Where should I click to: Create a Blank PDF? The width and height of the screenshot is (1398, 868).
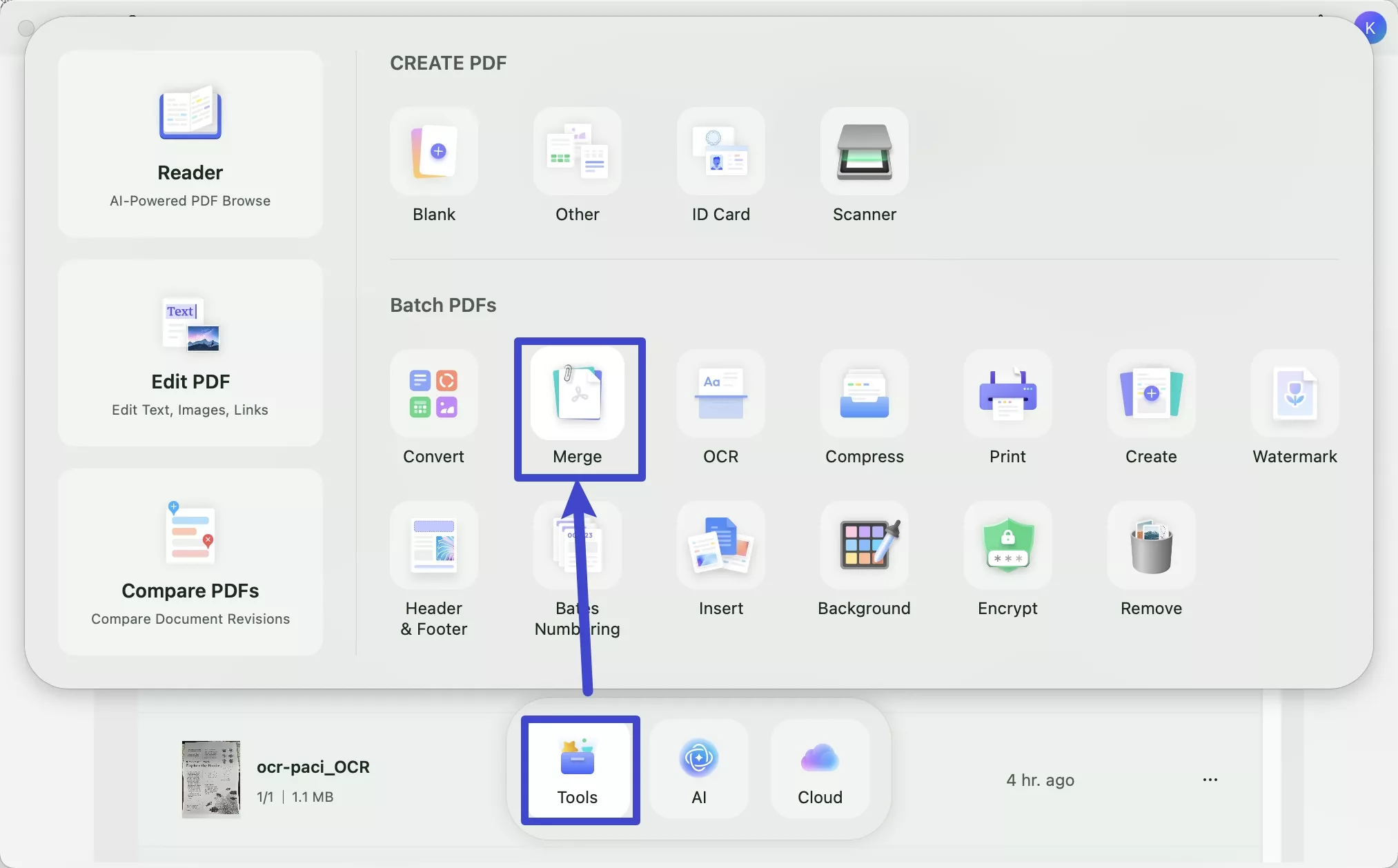click(x=433, y=152)
